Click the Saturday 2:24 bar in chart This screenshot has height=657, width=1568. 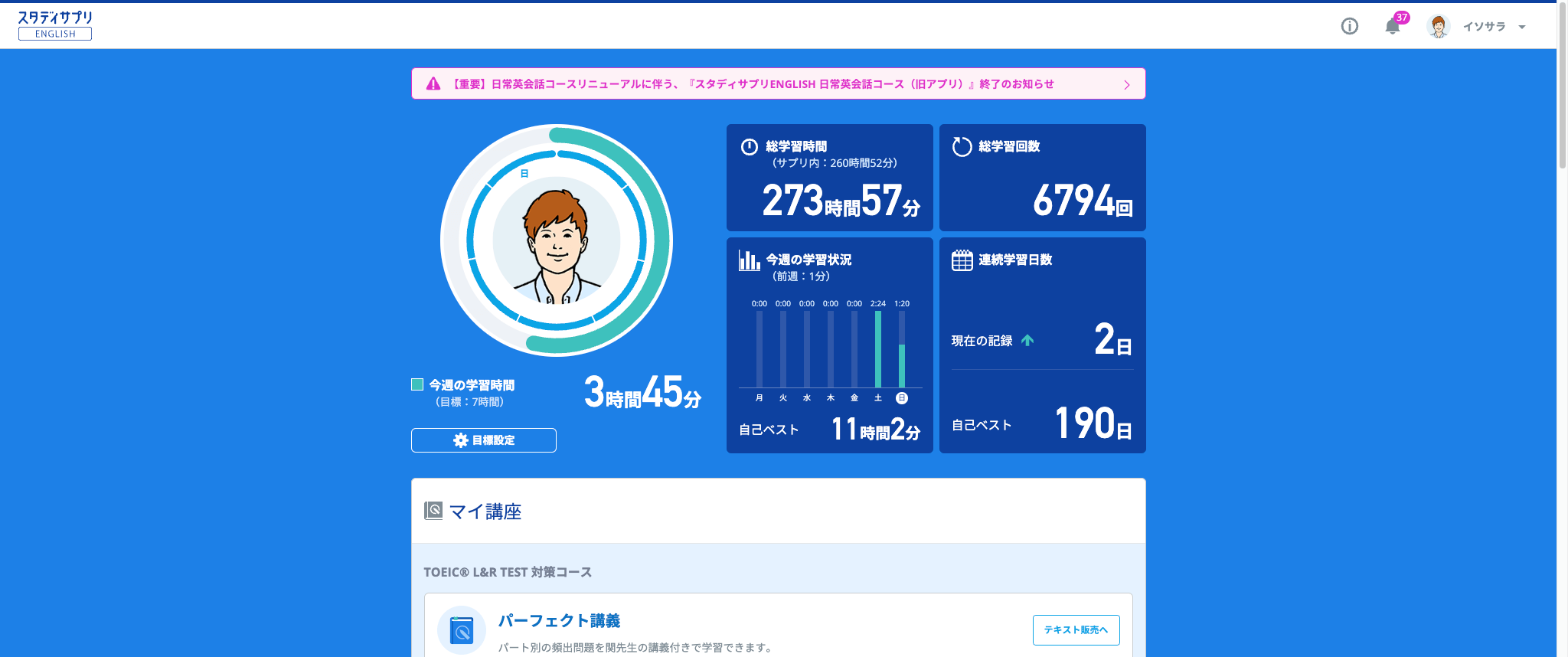click(x=878, y=349)
